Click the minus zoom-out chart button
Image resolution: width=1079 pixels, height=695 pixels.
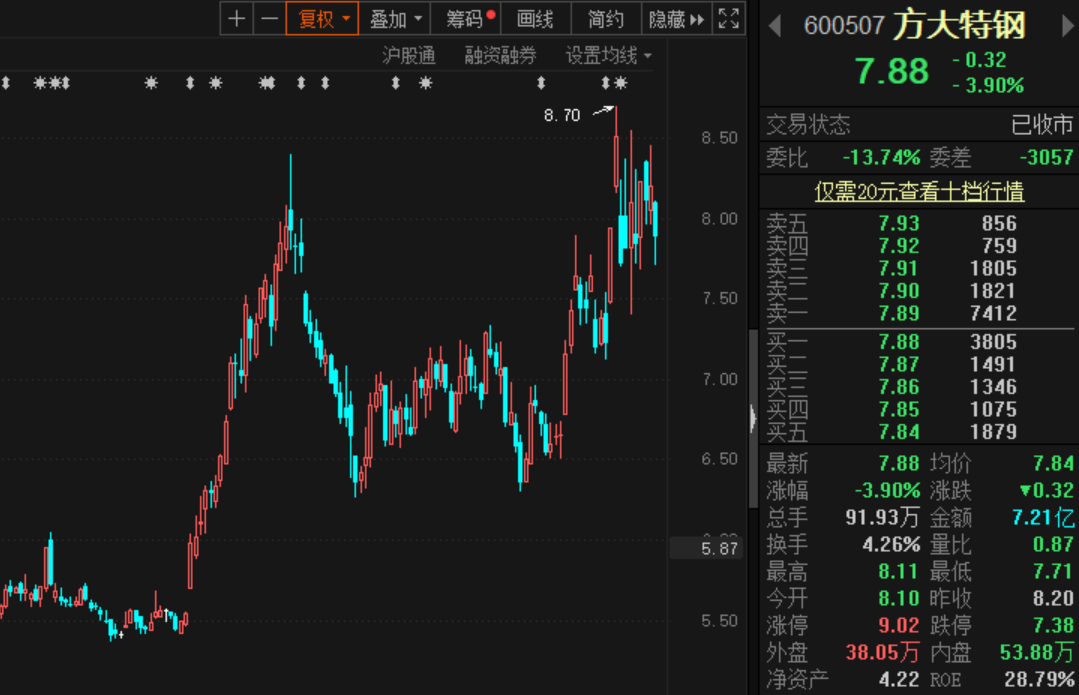click(269, 19)
